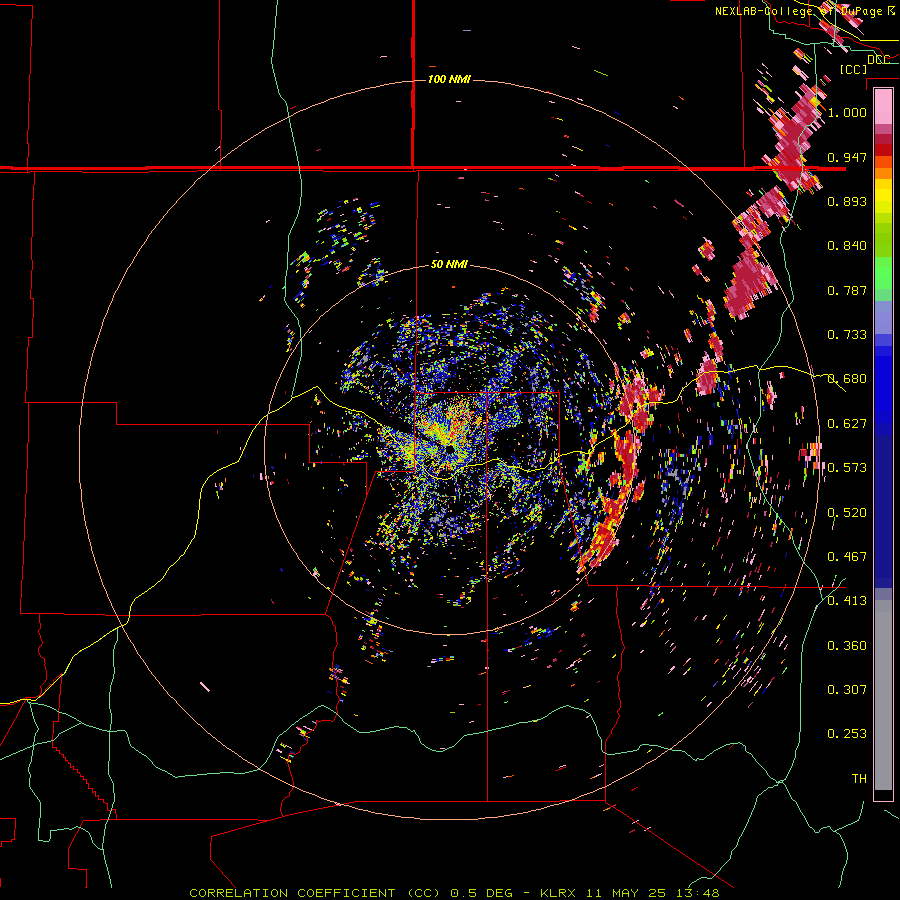Click the 0.360 scale value
Screen dimensions: 900x900
tap(847, 646)
